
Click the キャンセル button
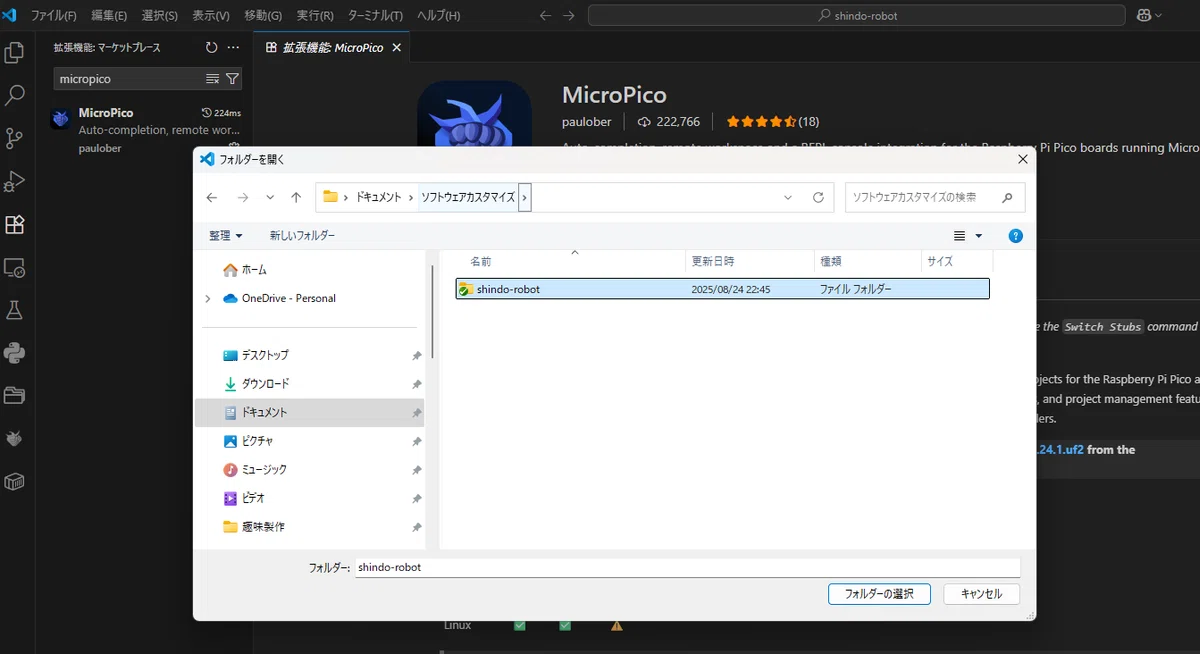click(981, 594)
